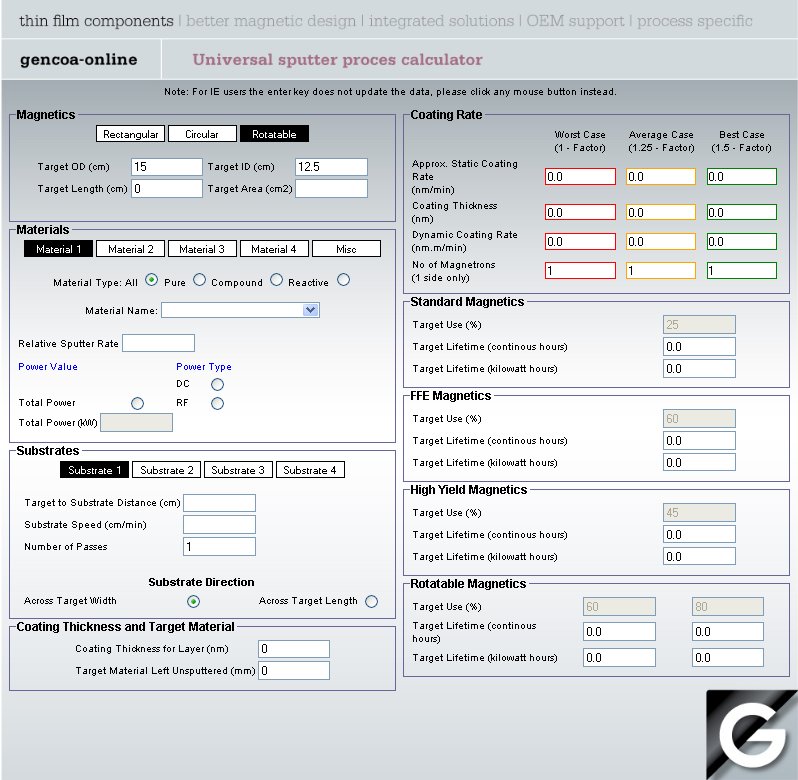
Task: Click the Target Area input field
Action: [x=331, y=189]
